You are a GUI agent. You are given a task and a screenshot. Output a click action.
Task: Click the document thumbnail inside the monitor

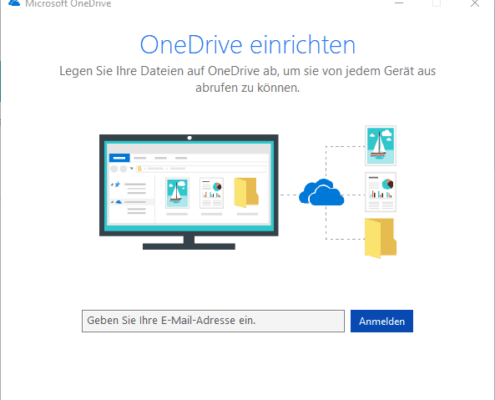211,193
